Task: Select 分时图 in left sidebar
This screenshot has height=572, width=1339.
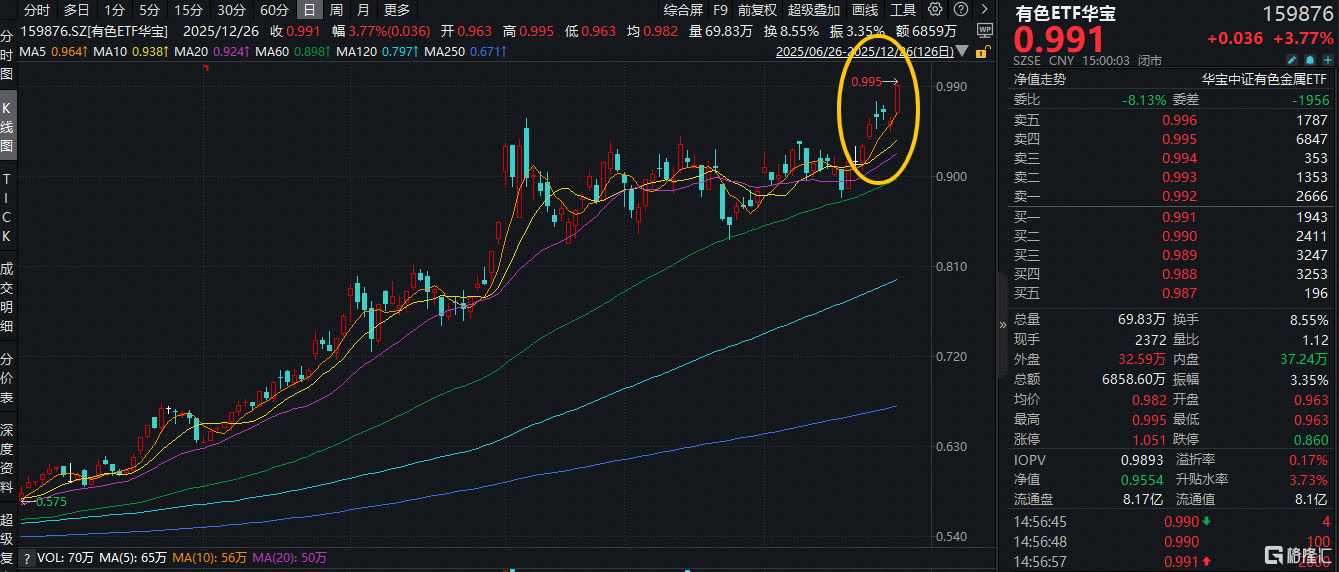Action: tap(7, 55)
